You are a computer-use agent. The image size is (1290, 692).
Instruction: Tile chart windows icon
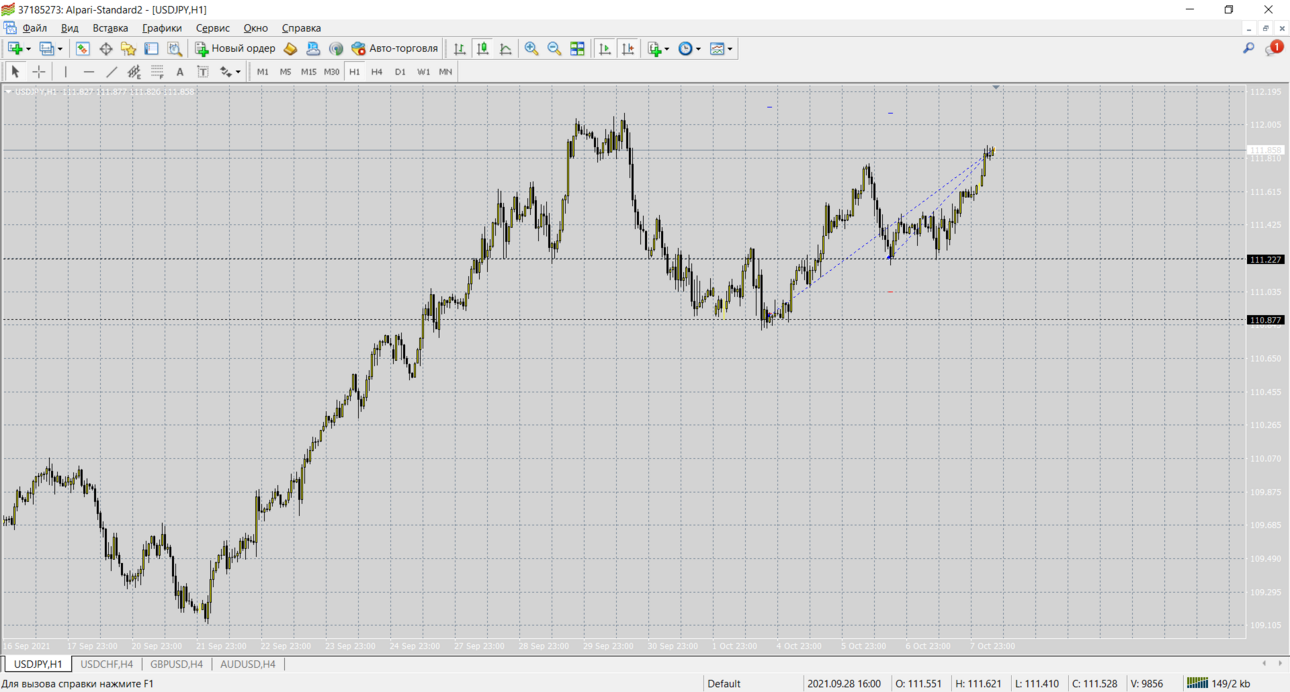577,48
